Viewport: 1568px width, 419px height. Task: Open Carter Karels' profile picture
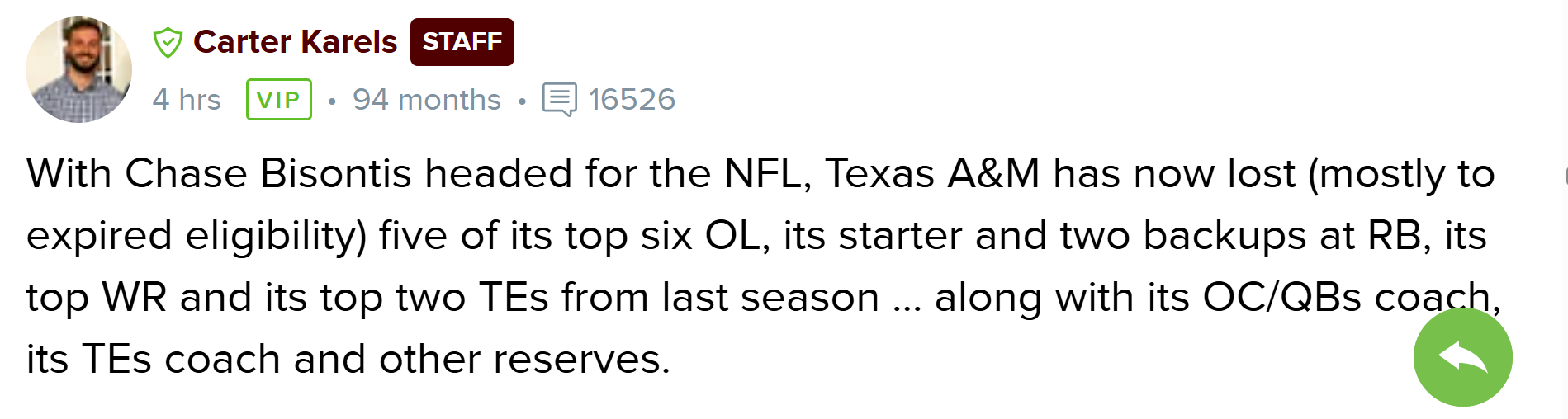coord(78,69)
